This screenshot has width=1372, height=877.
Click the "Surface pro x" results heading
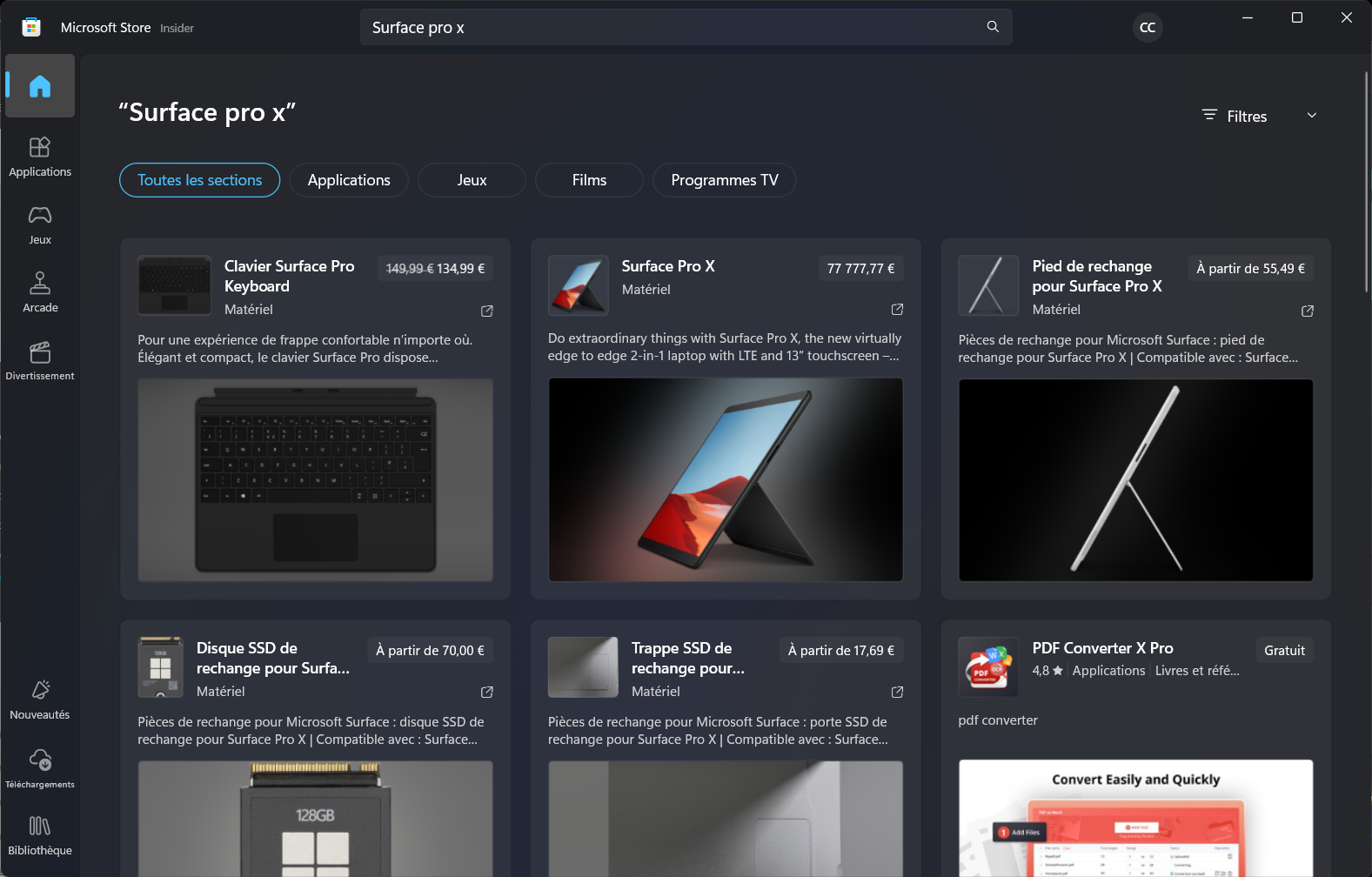coord(207,112)
